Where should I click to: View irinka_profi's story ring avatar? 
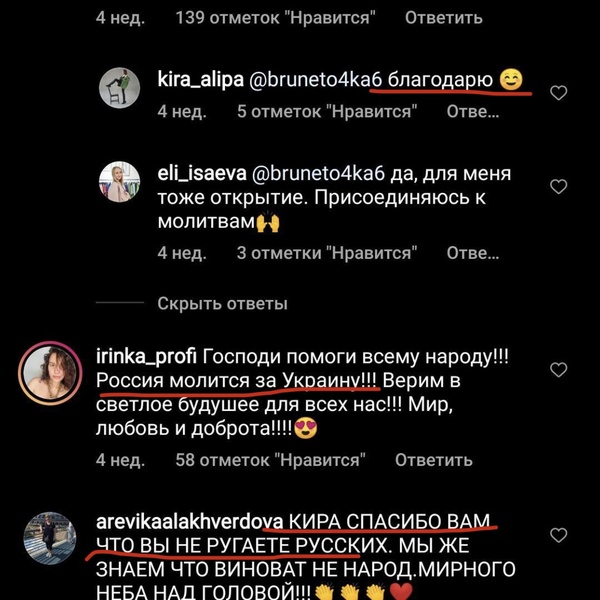pyautogui.click(x=50, y=373)
